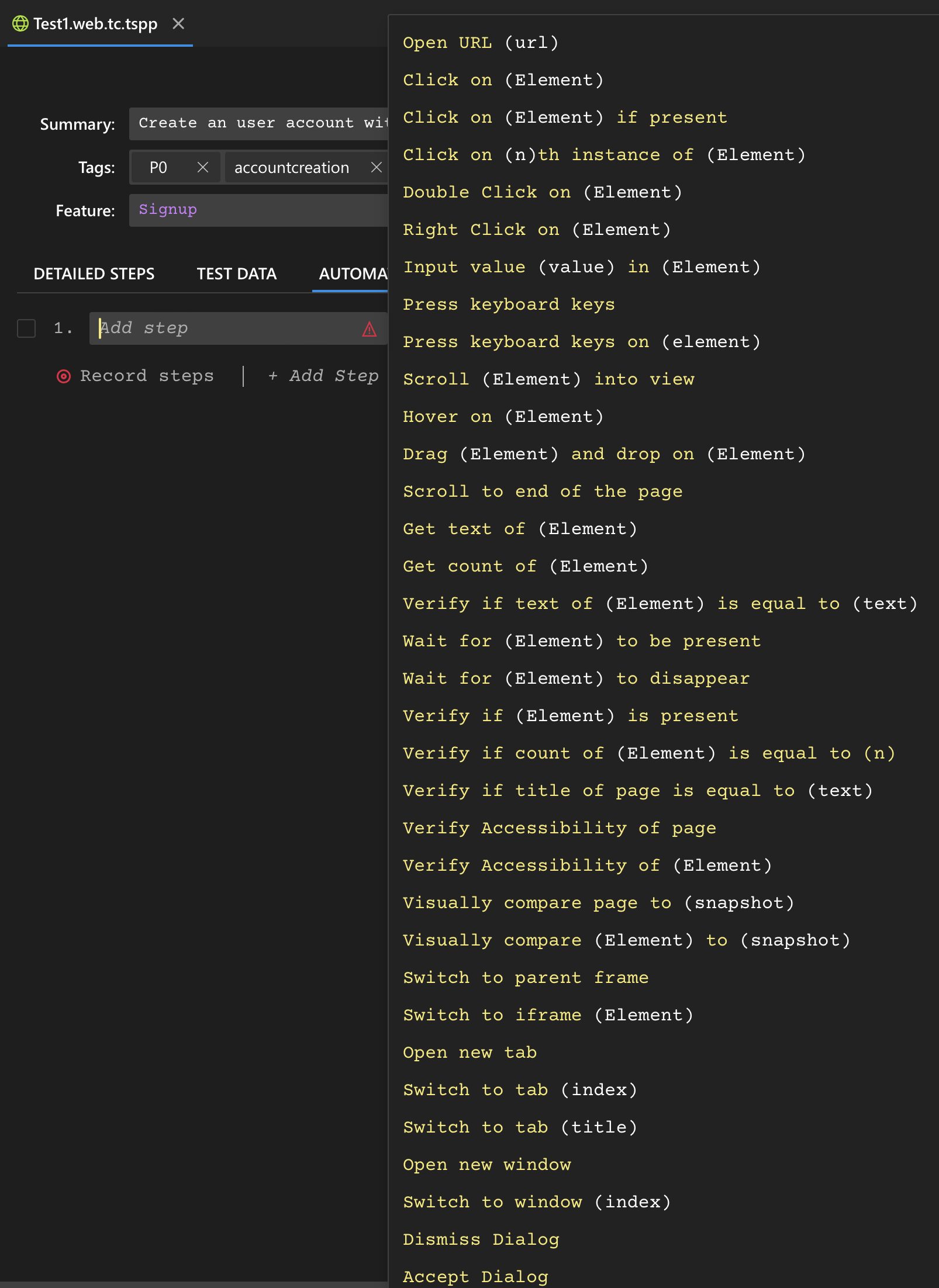Click the red Record steps icon
This screenshot has height=1288, width=939.
click(64, 376)
